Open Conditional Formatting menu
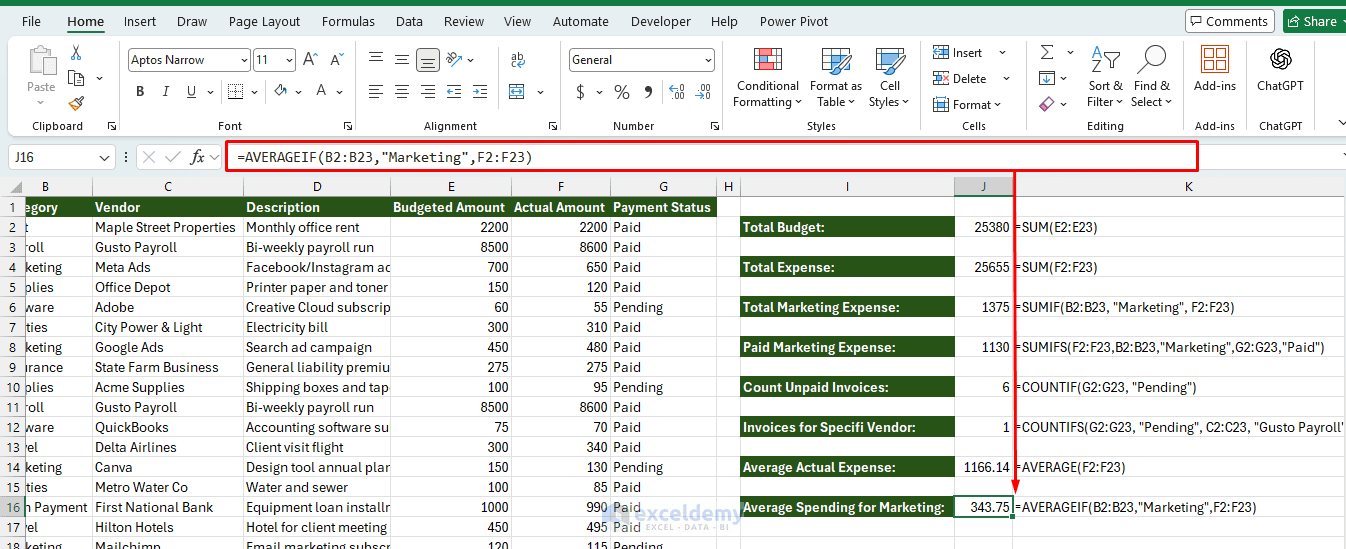The height and width of the screenshot is (549, 1346). pyautogui.click(x=767, y=77)
